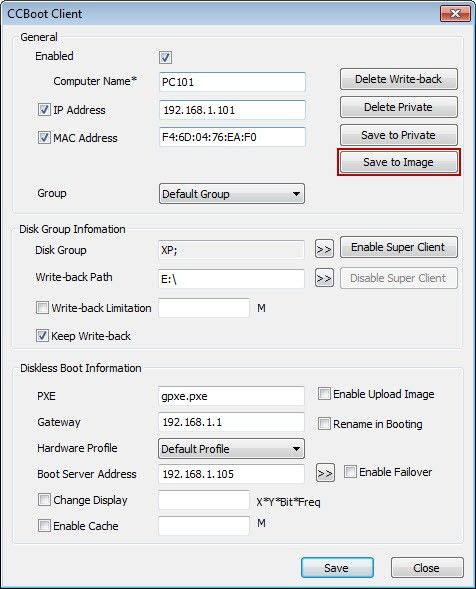Uncheck the IP Address checkbox
The image size is (476, 589).
point(44,110)
